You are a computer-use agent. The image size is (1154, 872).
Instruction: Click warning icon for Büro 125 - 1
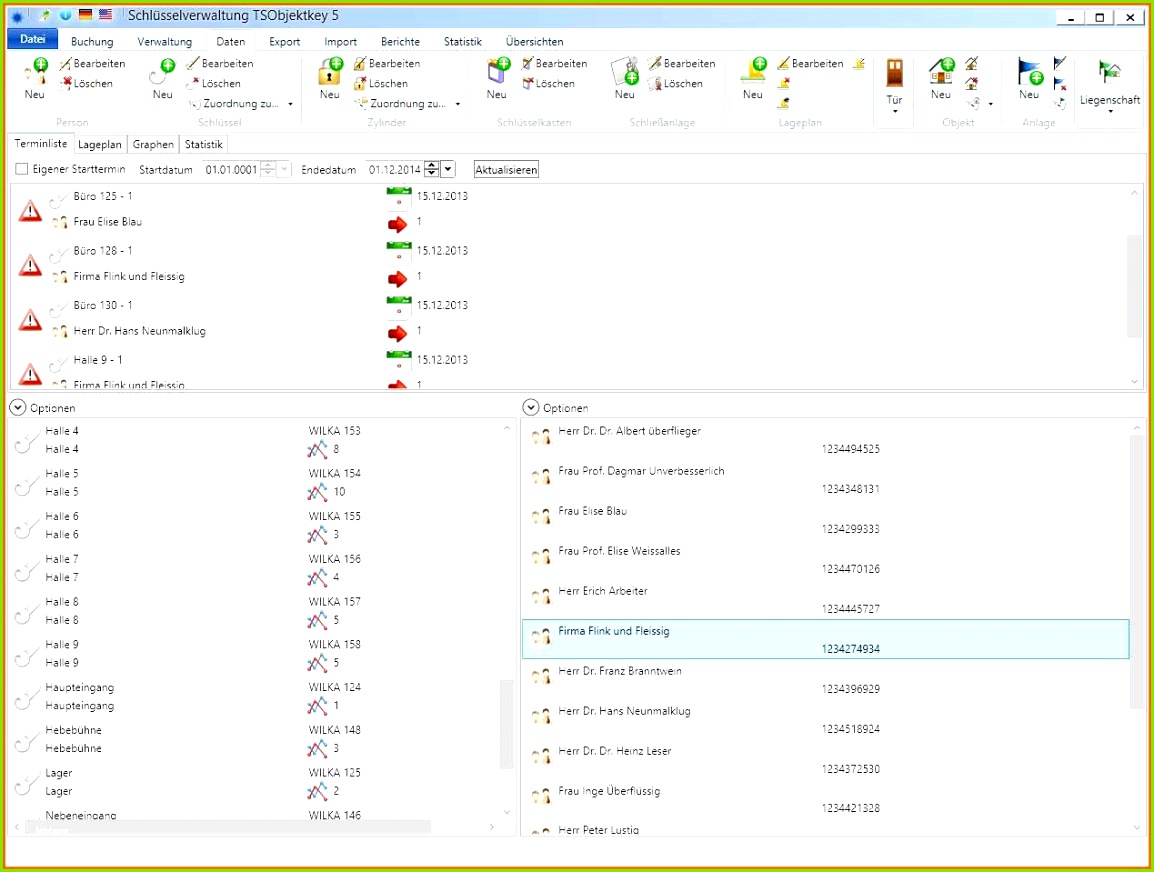(30, 211)
